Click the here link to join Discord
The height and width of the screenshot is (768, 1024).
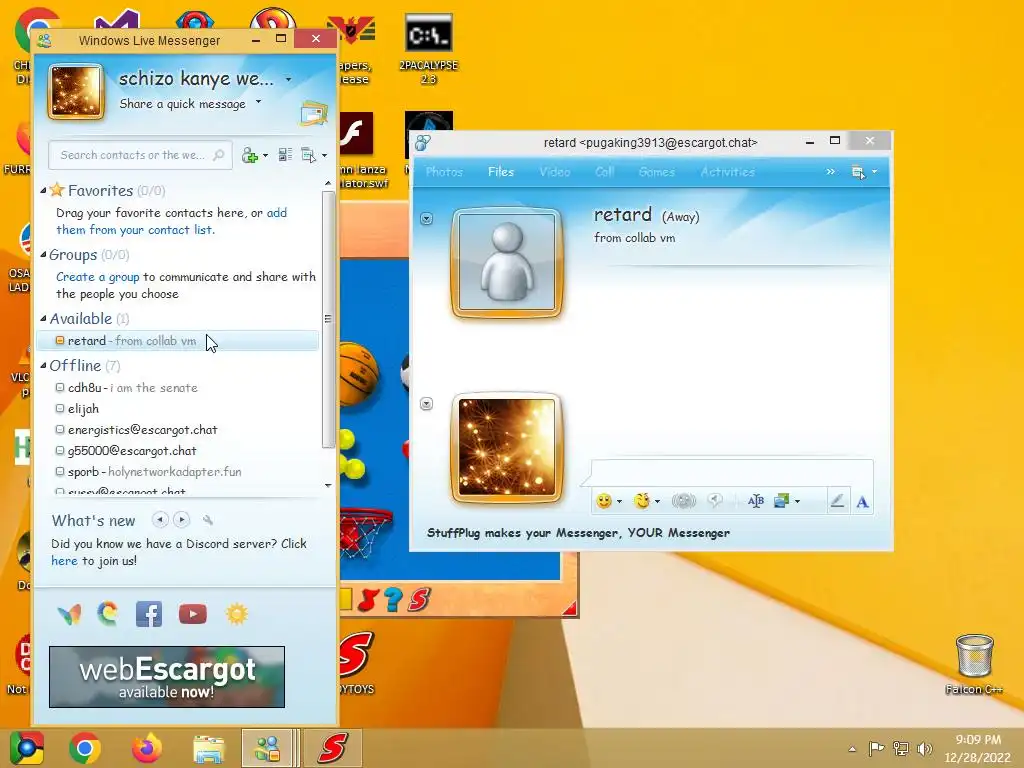(x=64, y=561)
